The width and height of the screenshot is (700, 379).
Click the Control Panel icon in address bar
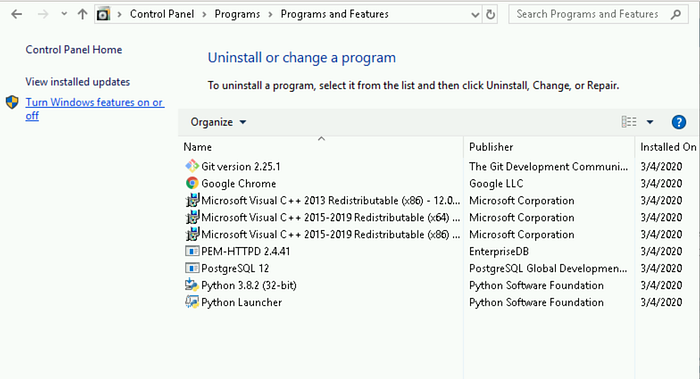[103, 14]
